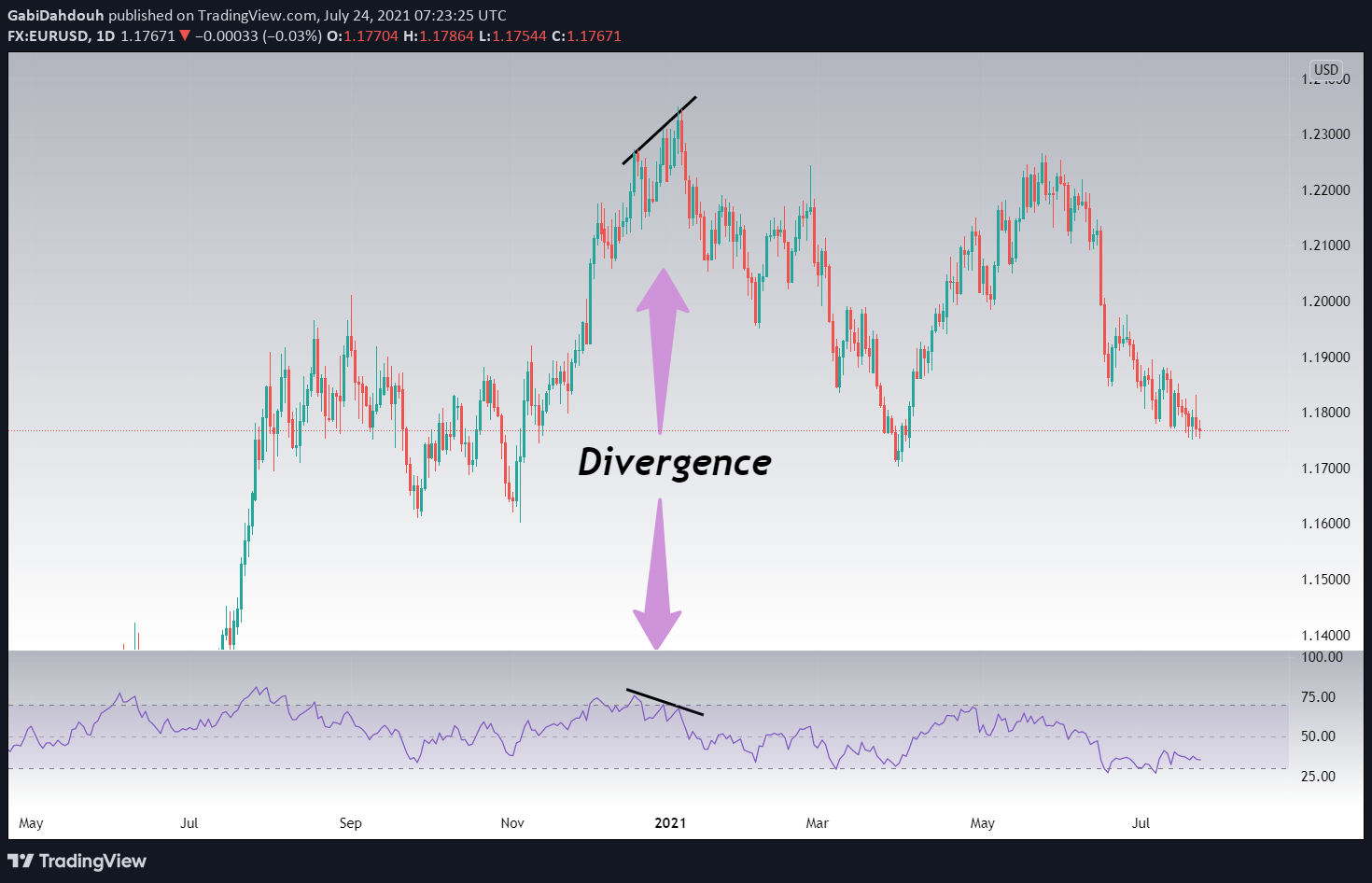Click the Nov label on the time axis
Image resolution: width=1372 pixels, height=883 pixels.
point(512,823)
